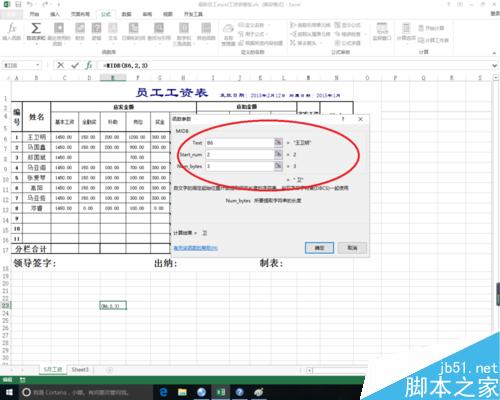The height and width of the screenshot is (400, 500).
Task: Click the Cancel (取消) button in dialog
Action: 352,248
